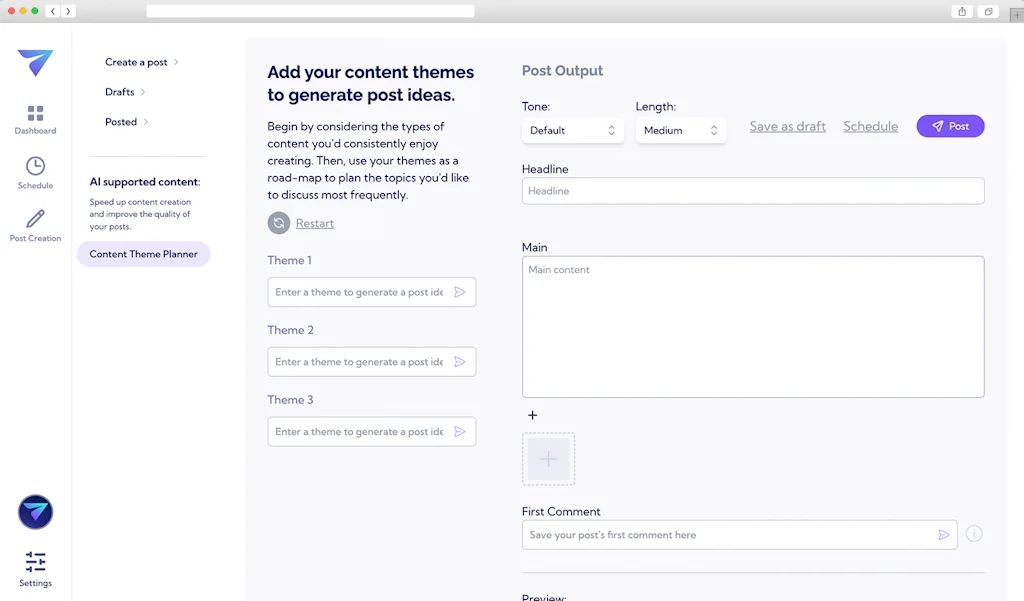Click the Save as draft link

tap(787, 126)
